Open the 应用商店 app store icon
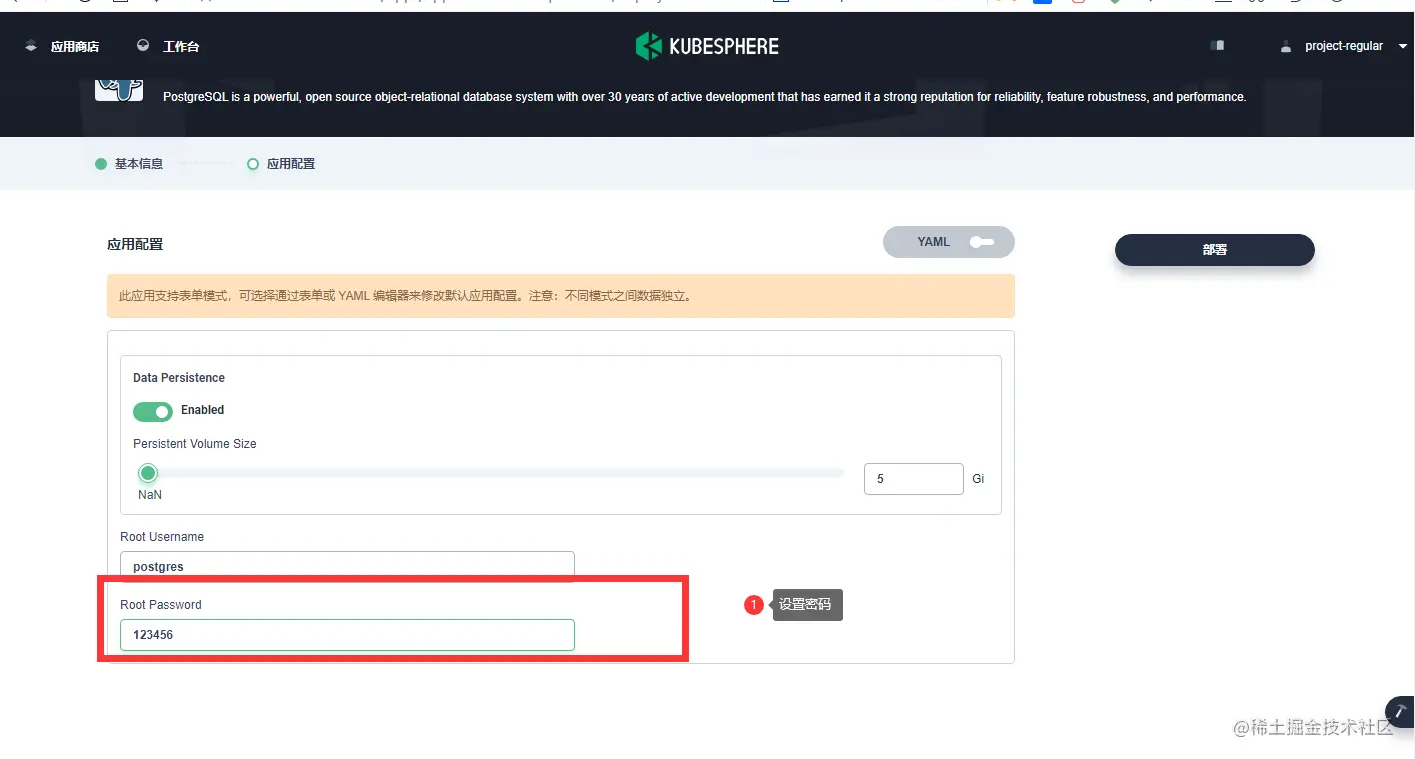Screen dimensions: 1415x759 (x=31, y=46)
